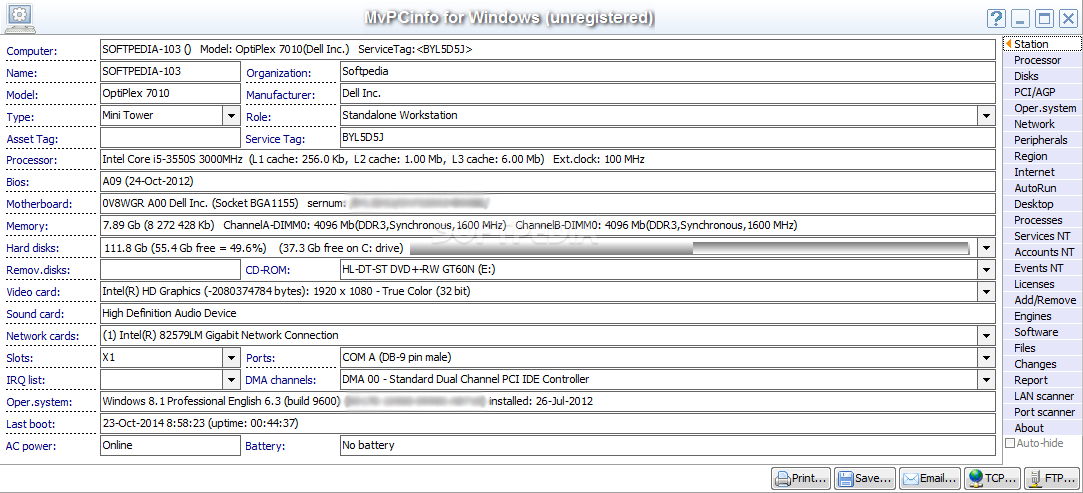Click the Email button
Screen dimensions: 1083x493
930,477
